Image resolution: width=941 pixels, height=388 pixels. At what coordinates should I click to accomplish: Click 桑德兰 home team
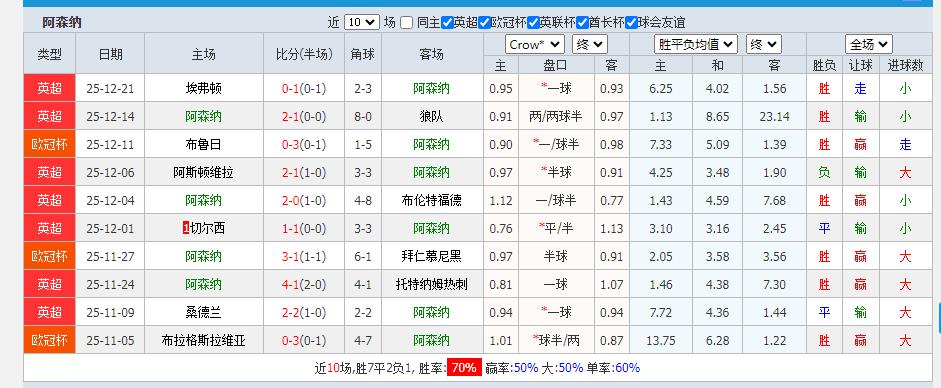pos(203,312)
